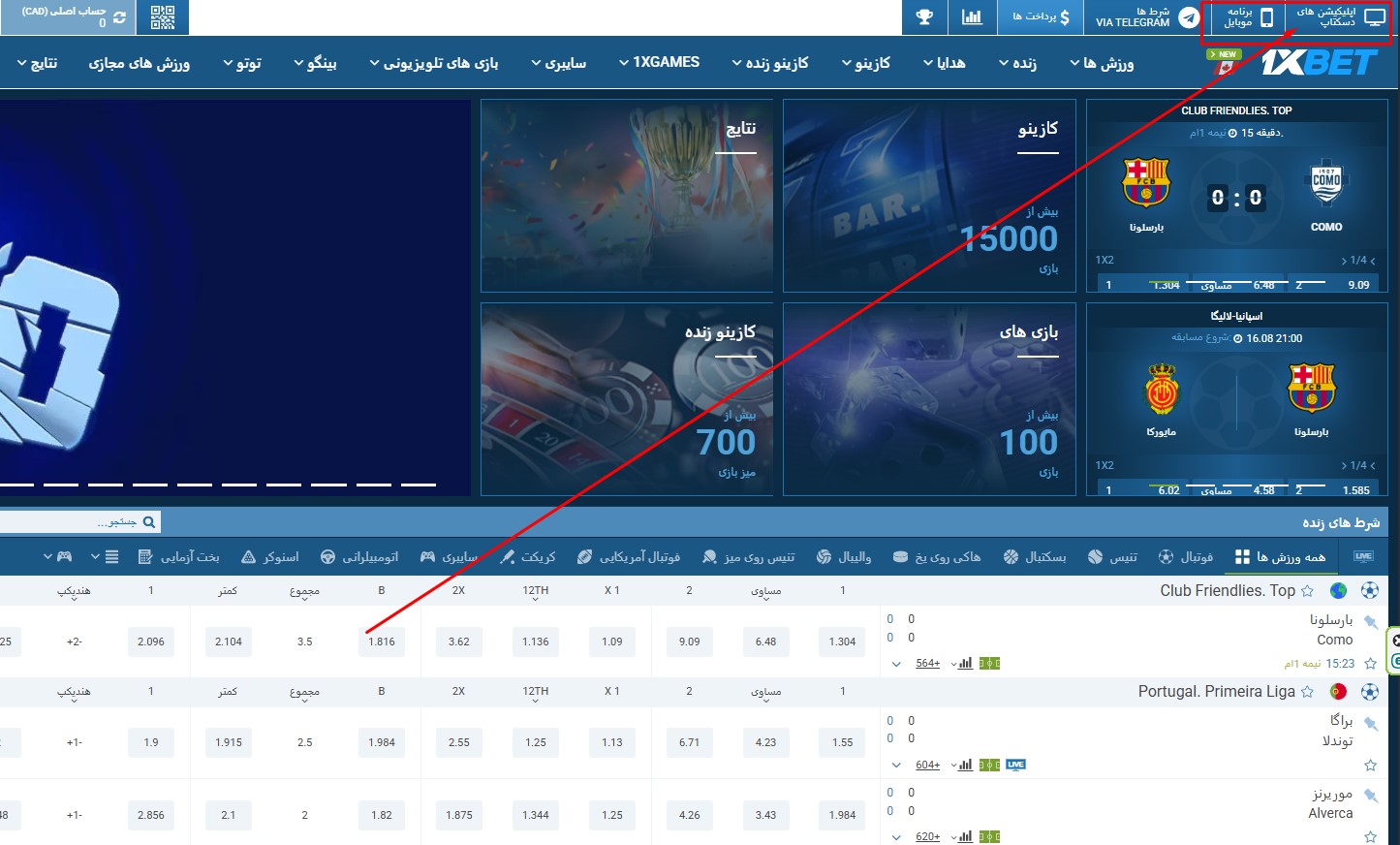This screenshot has width=1400, height=845.
Task: Open the QR code icon in top bar
Action: [x=163, y=17]
